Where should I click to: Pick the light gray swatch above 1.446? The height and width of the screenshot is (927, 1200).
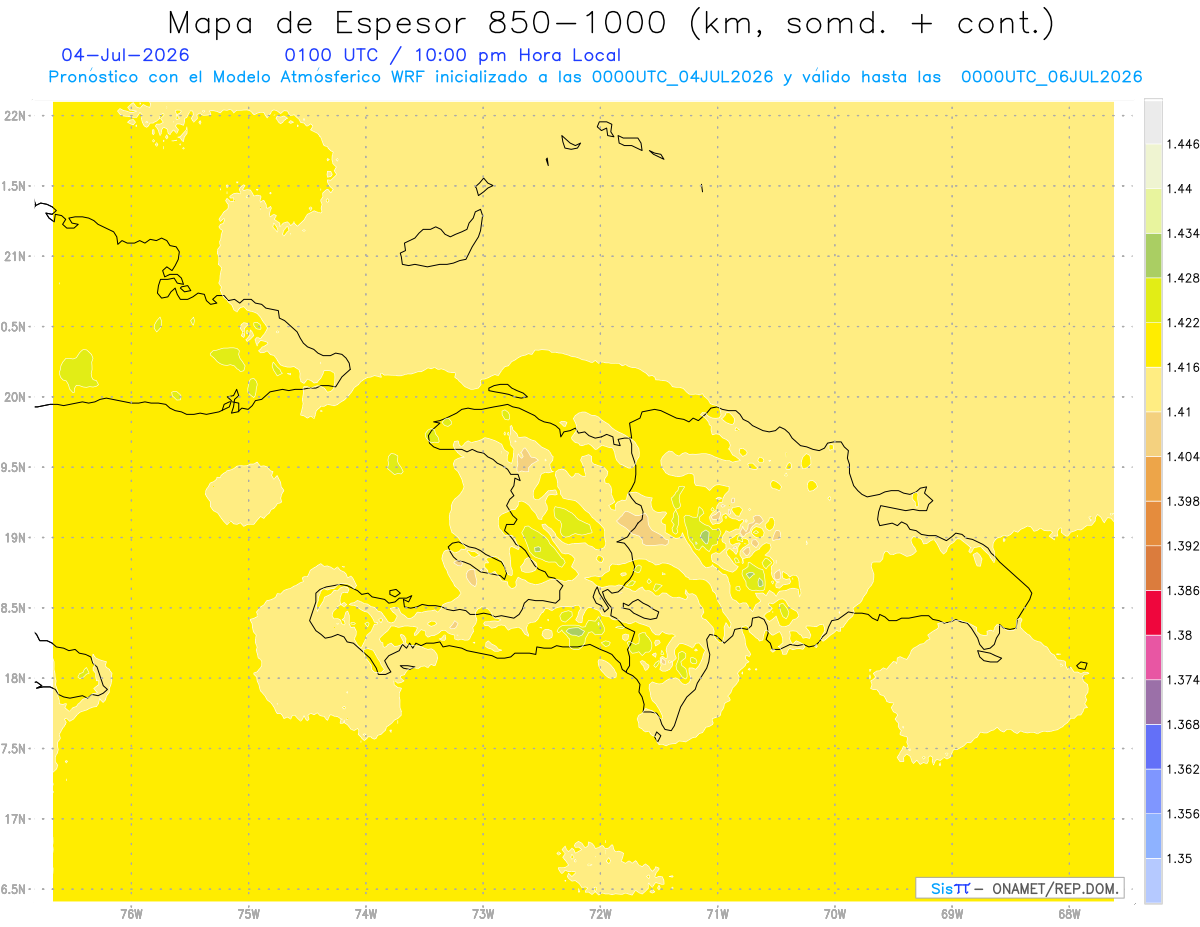(1153, 121)
